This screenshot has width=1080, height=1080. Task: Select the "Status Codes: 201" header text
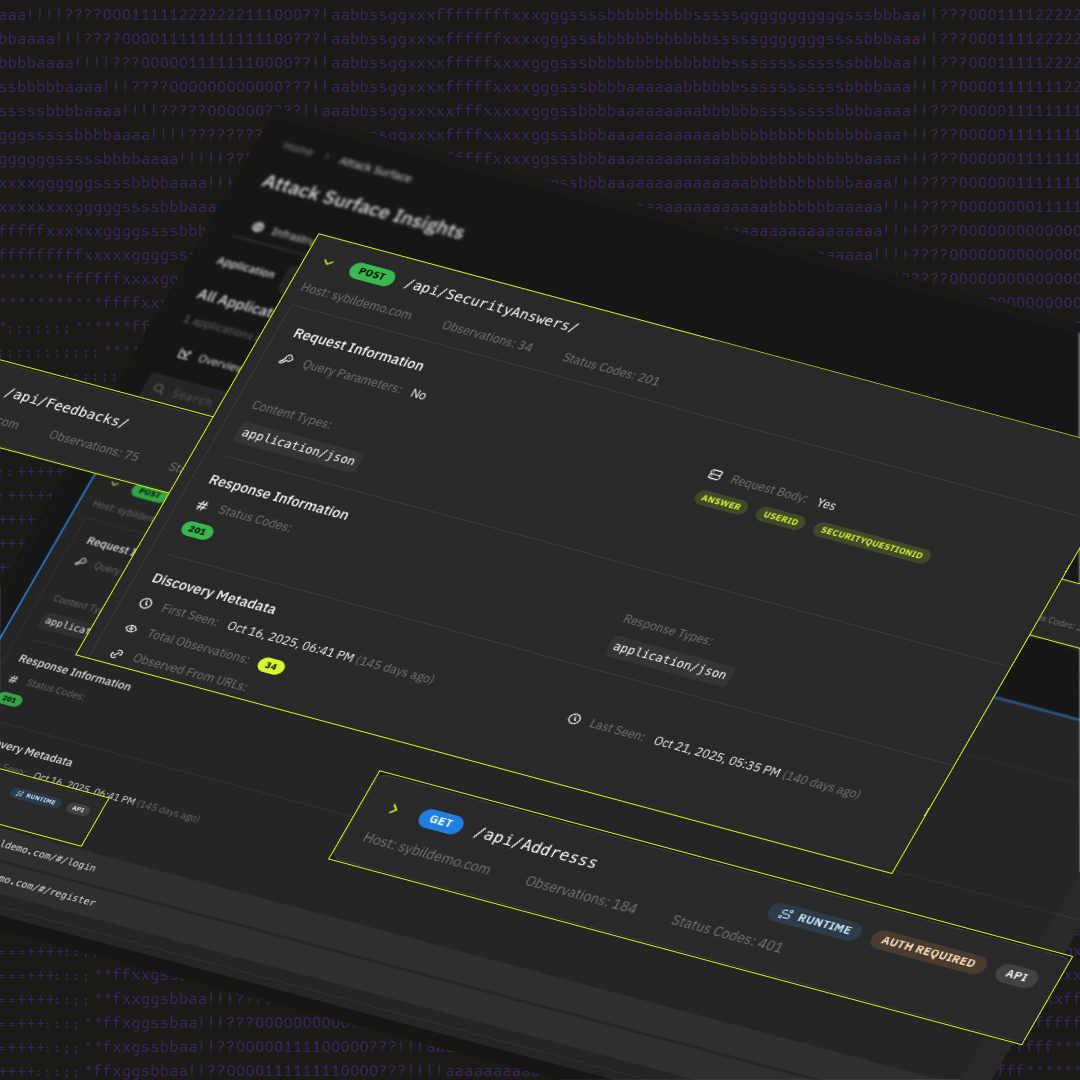click(x=611, y=369)
